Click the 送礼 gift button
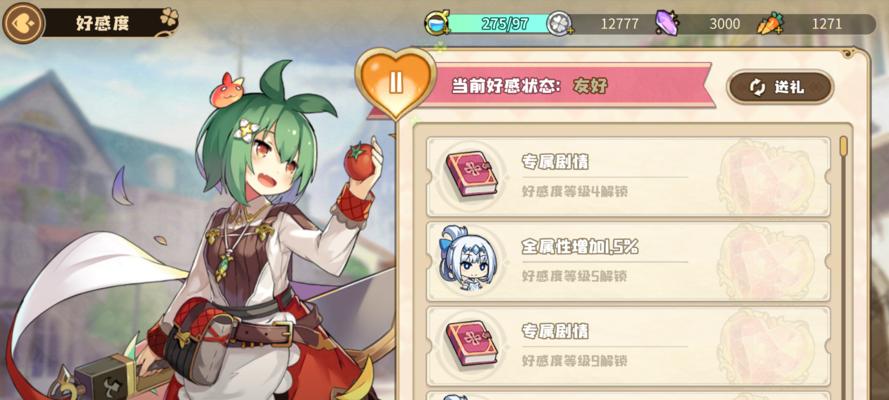The width and height of the screenshot is (889, 400). coord(780,87)
